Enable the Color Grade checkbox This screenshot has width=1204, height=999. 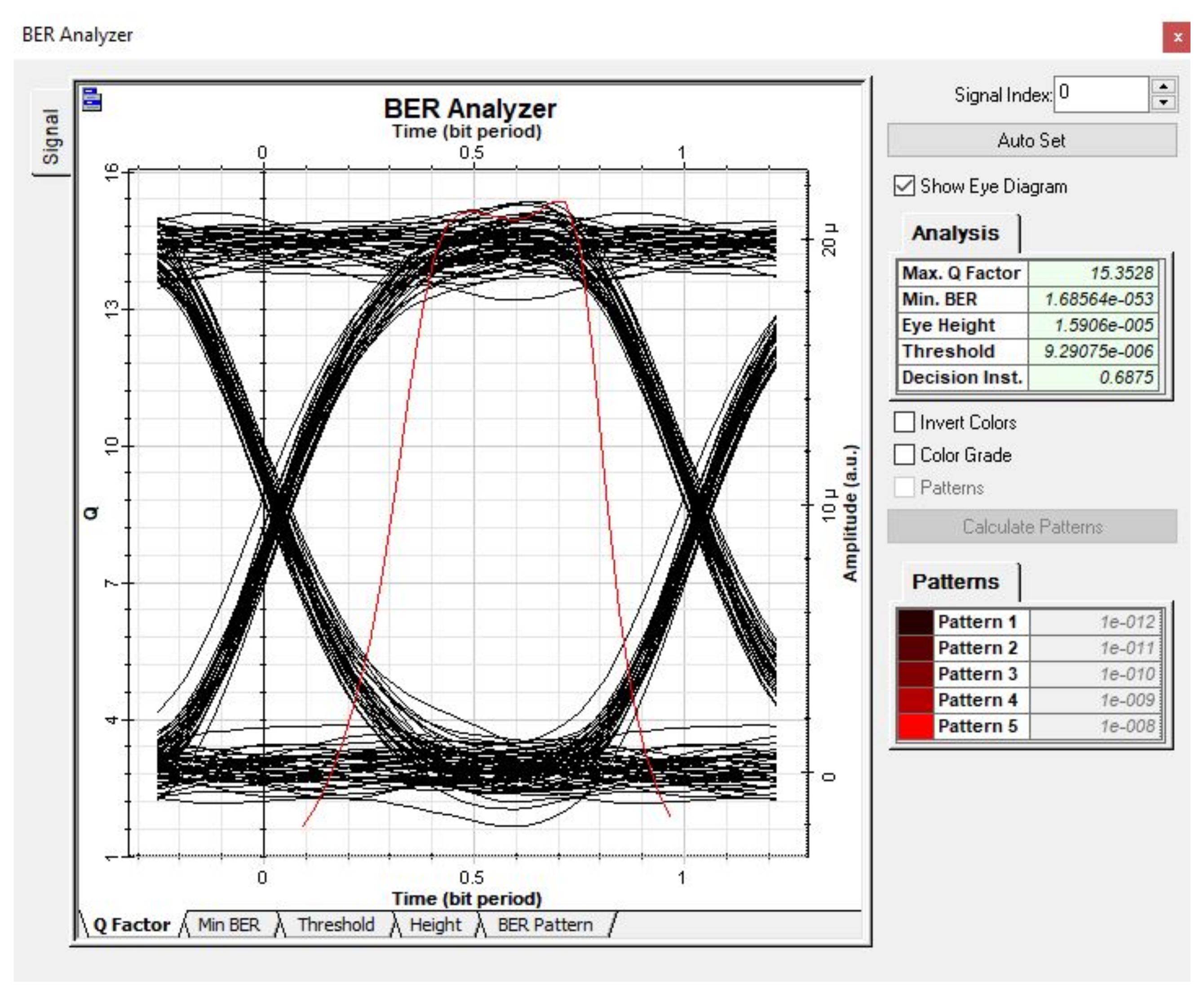tap(904, 455)
